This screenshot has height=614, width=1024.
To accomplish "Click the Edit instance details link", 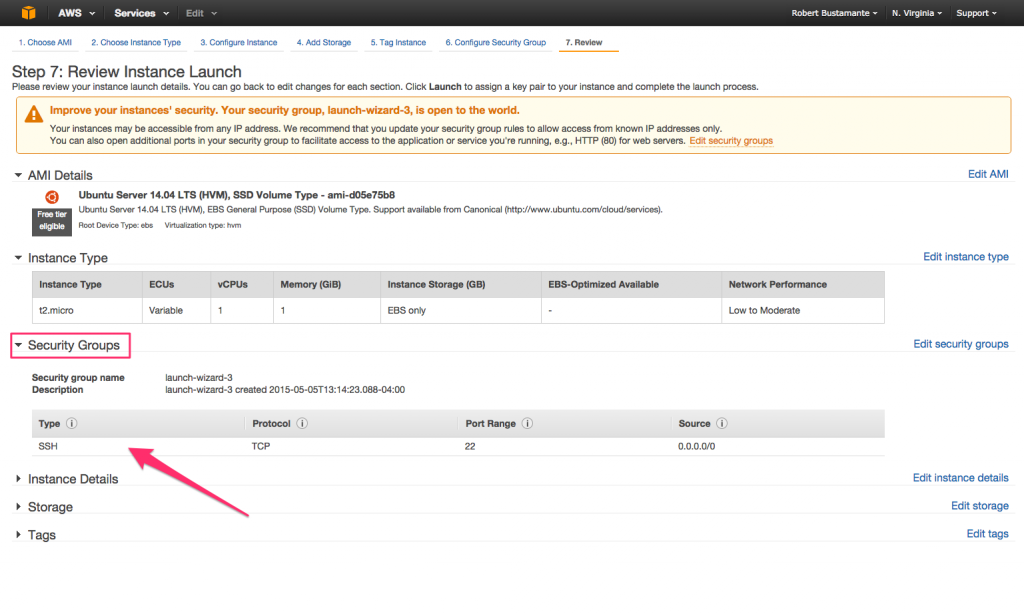I will pos(961,477).
